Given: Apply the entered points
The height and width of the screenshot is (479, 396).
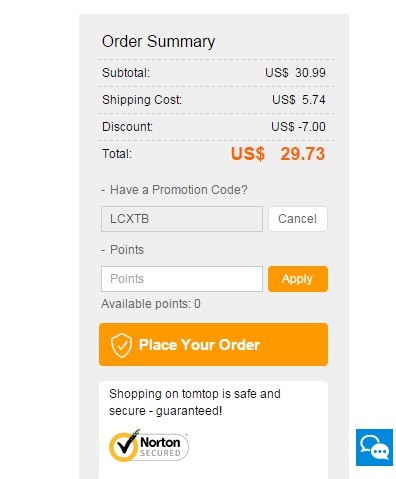Looking at the screenshot, I should [x=298, y=279].
